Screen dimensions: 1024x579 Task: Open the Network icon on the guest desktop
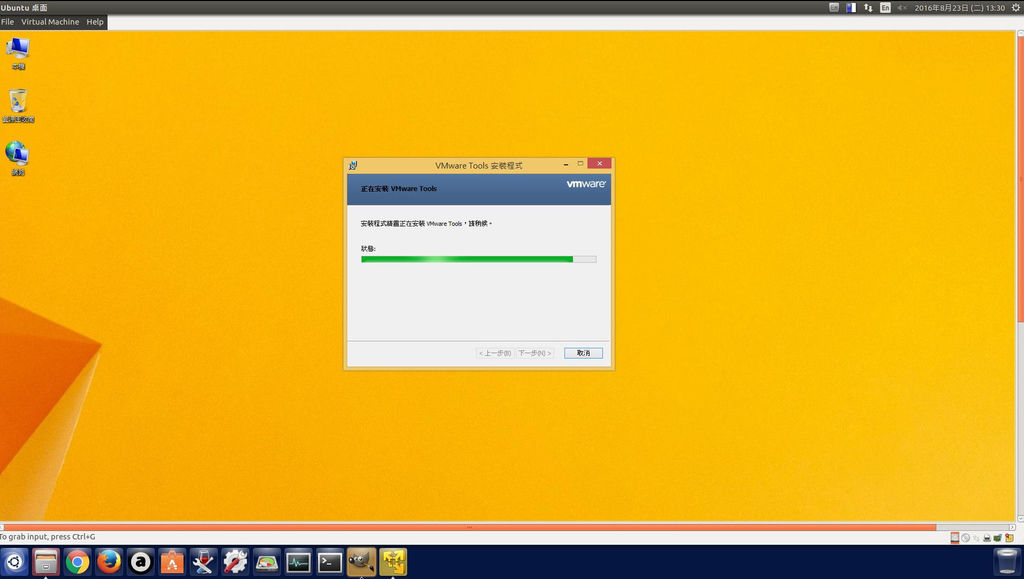20,156
